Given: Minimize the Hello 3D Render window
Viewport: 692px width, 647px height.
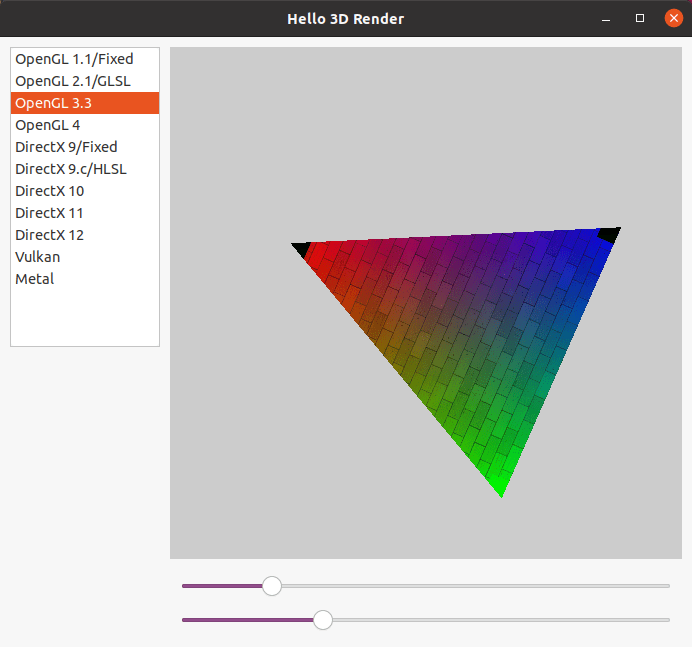Looking at the screenshot, I should 606,19.
